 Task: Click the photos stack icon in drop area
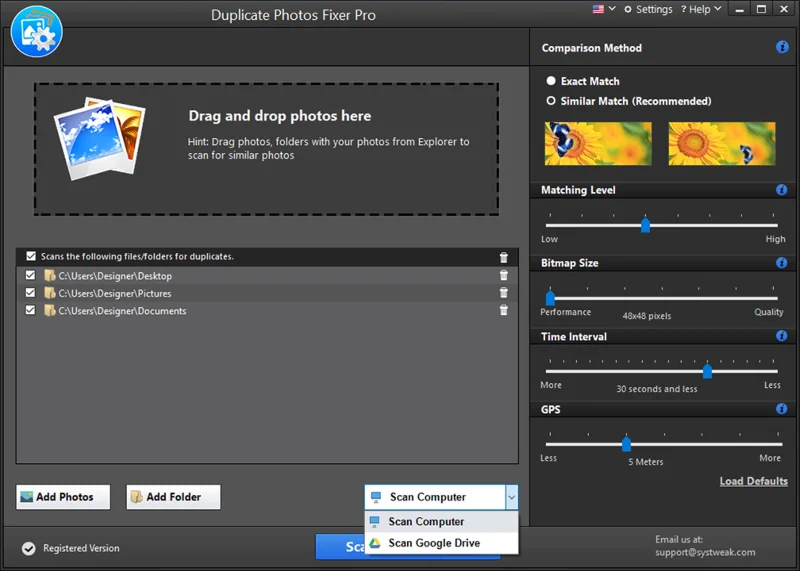99,138
